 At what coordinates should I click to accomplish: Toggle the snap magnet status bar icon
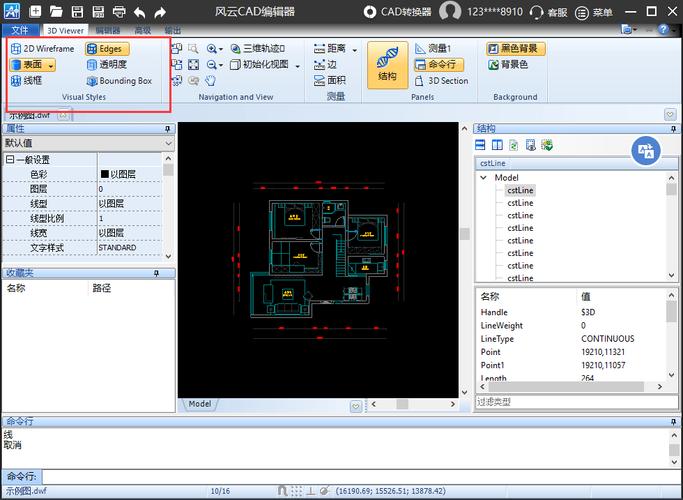click(282, 491)
